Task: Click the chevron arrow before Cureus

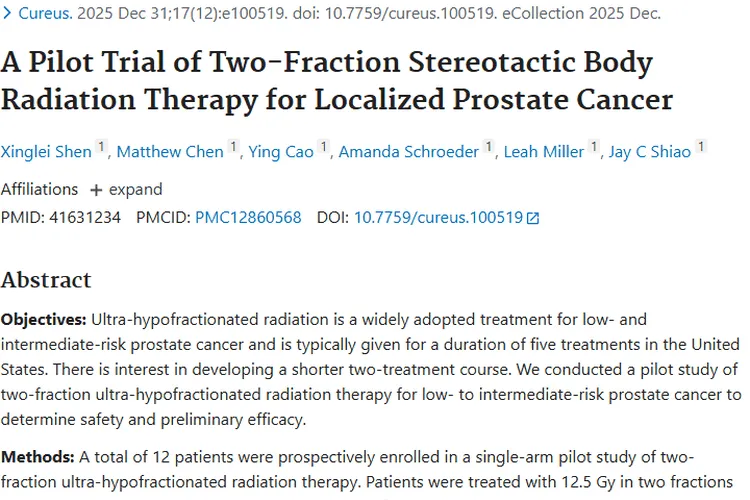Action: (8, 13)
